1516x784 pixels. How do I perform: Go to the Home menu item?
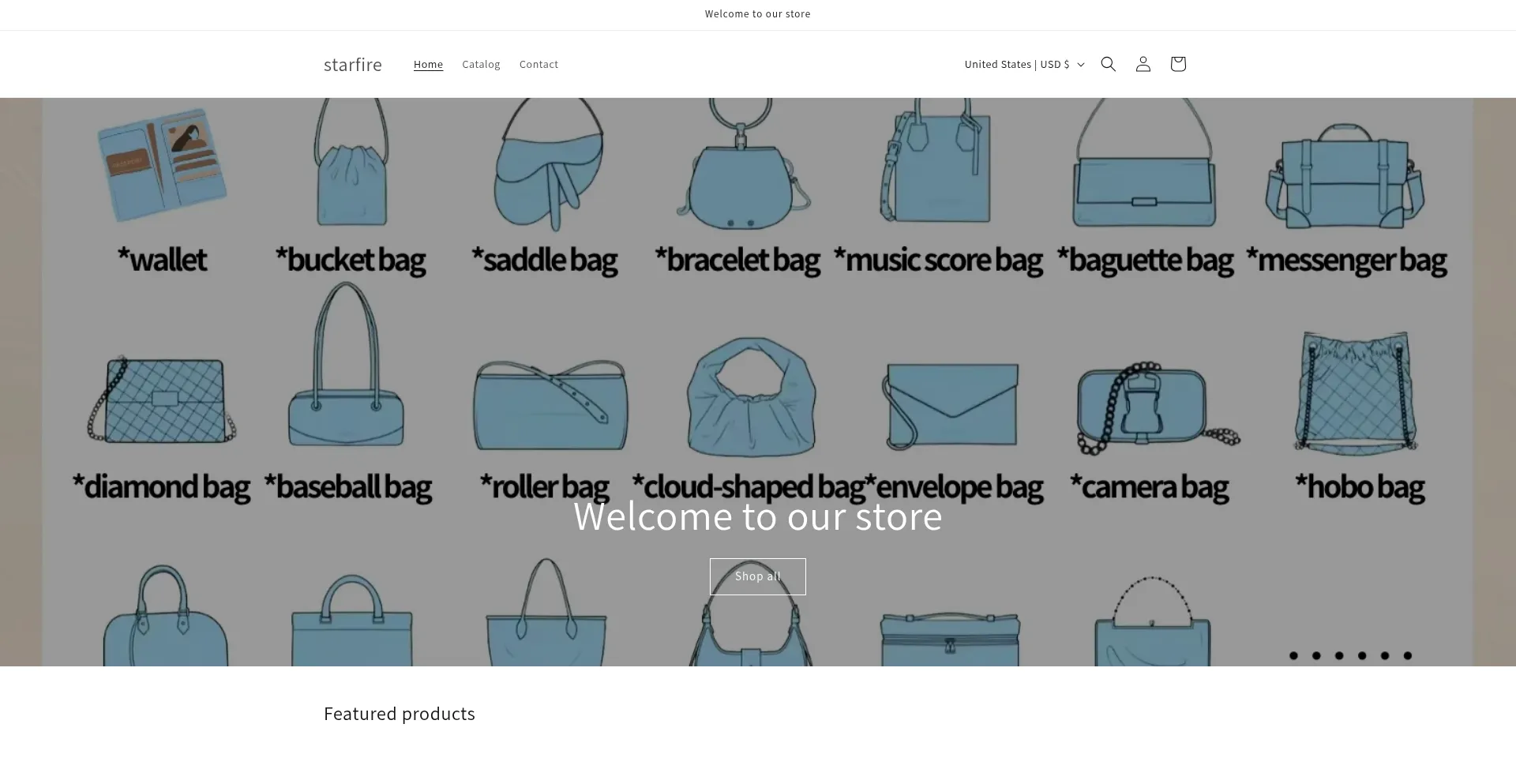click(428, 64)
